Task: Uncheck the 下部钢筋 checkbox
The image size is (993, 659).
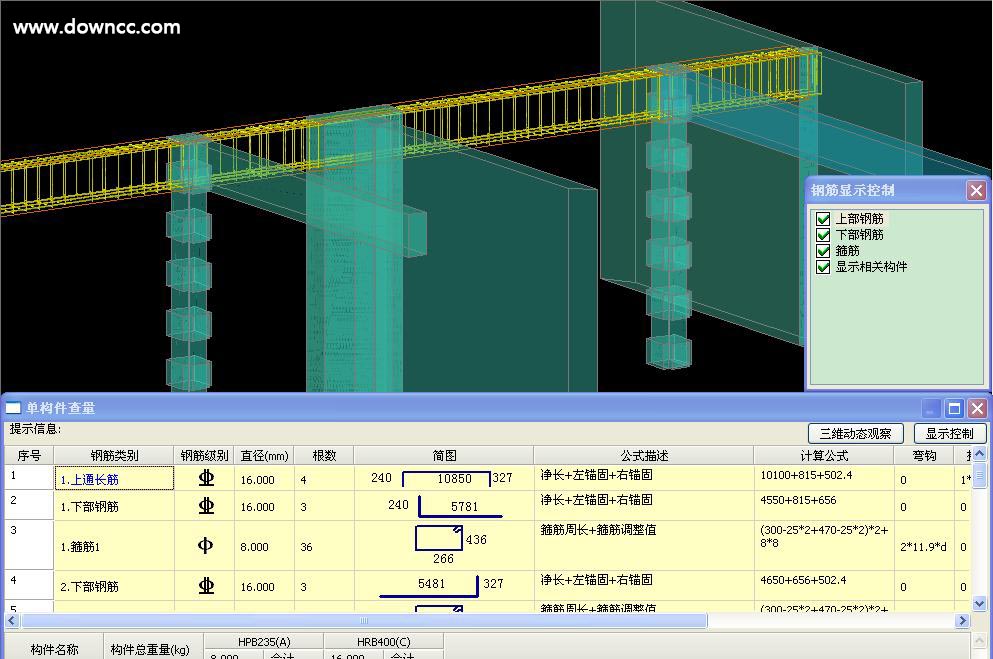Action: (x=823, y=235)
